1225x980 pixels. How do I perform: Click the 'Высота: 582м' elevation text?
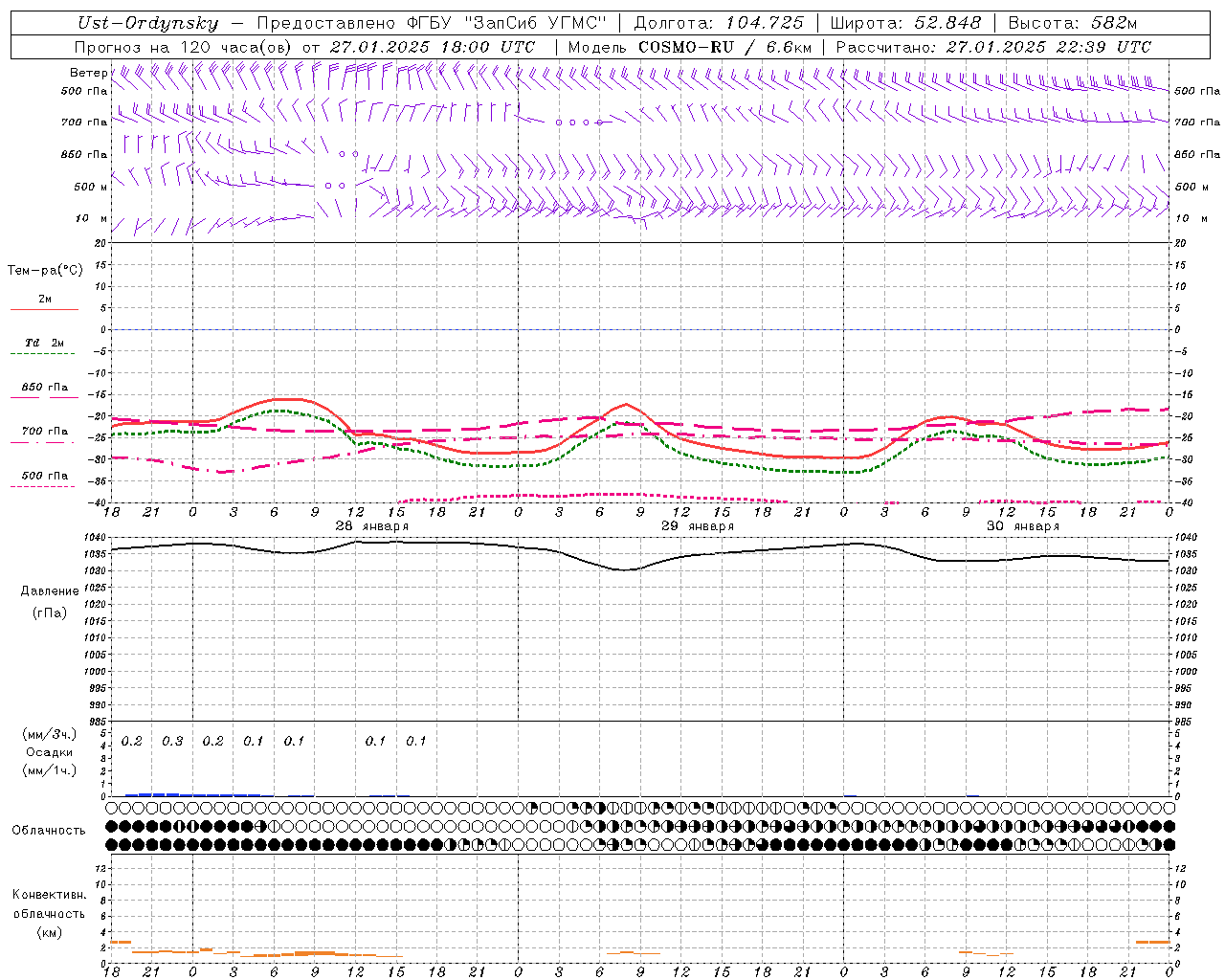[x=1073, y=23]
